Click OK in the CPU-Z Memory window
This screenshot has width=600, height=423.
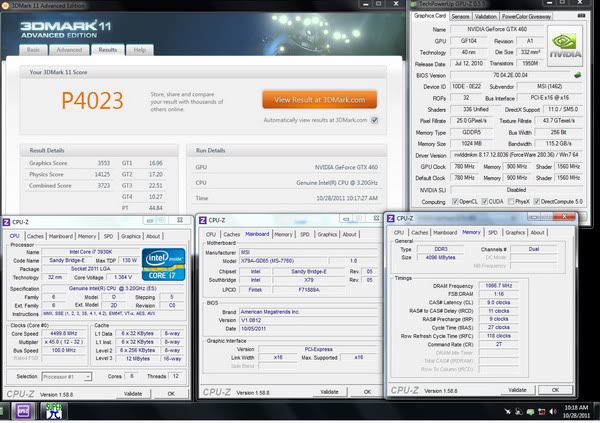[x=555, y=390]
